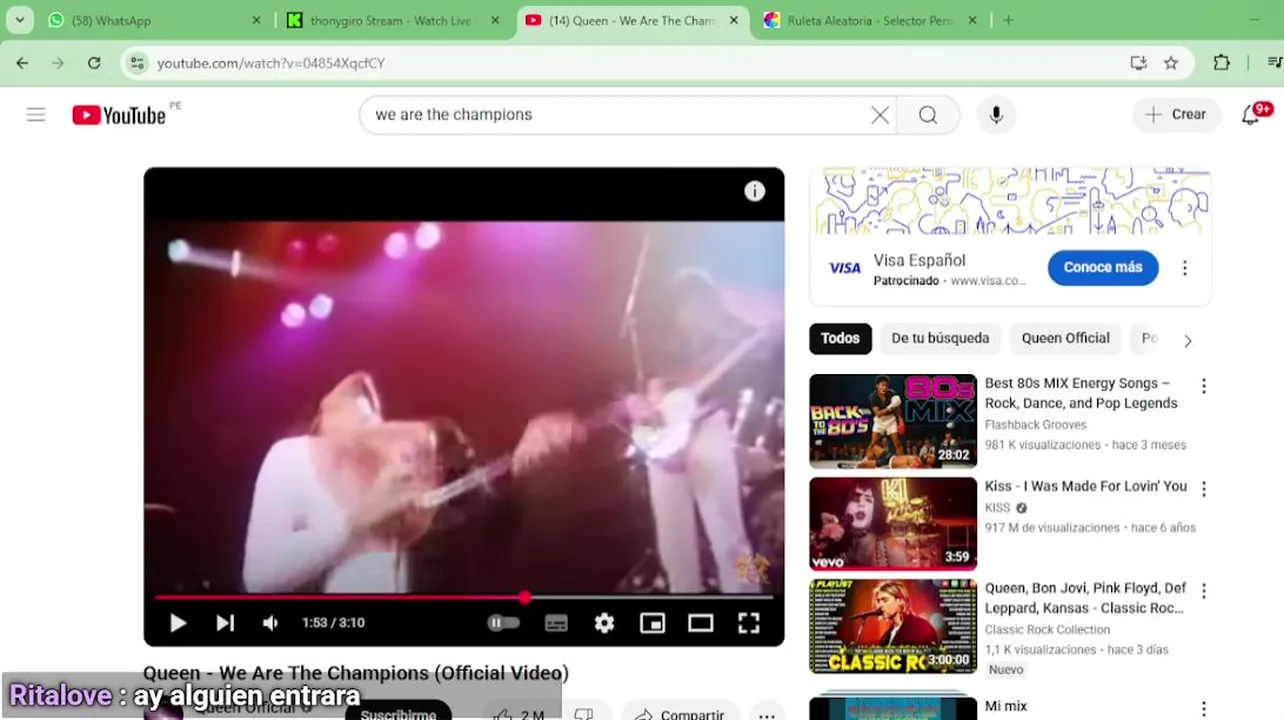1284x720 pixels.
Task: Click the Visa Español advertiser name
Action: pos(919,260)
